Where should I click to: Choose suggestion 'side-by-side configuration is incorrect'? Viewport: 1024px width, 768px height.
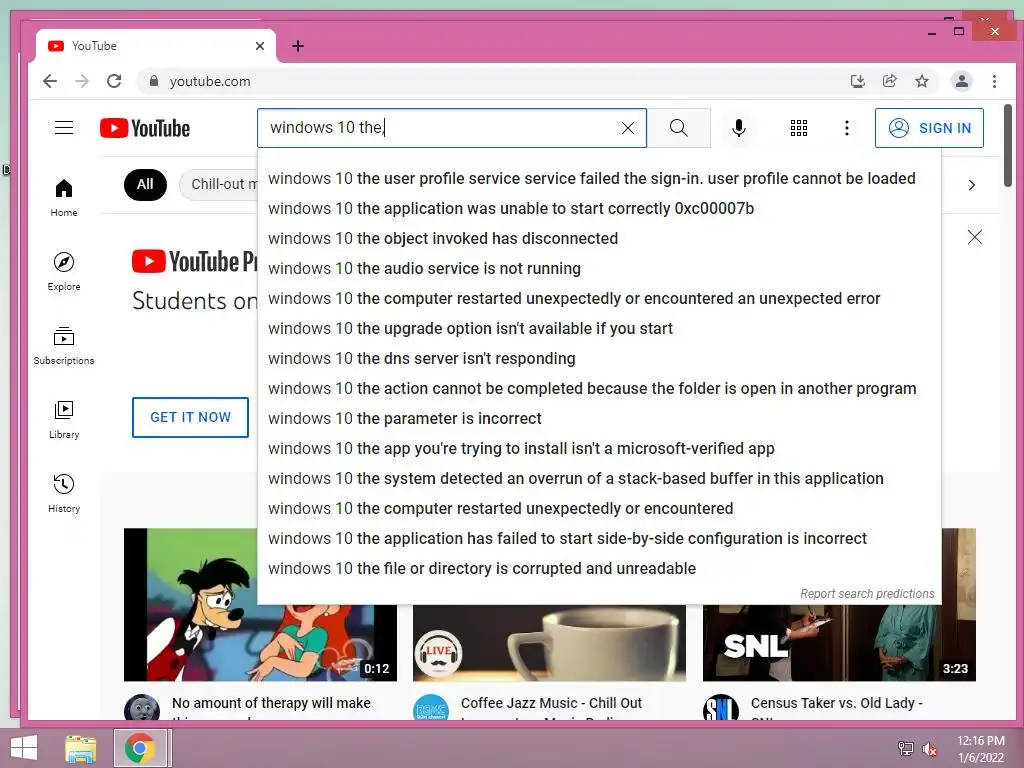point(600,539)
